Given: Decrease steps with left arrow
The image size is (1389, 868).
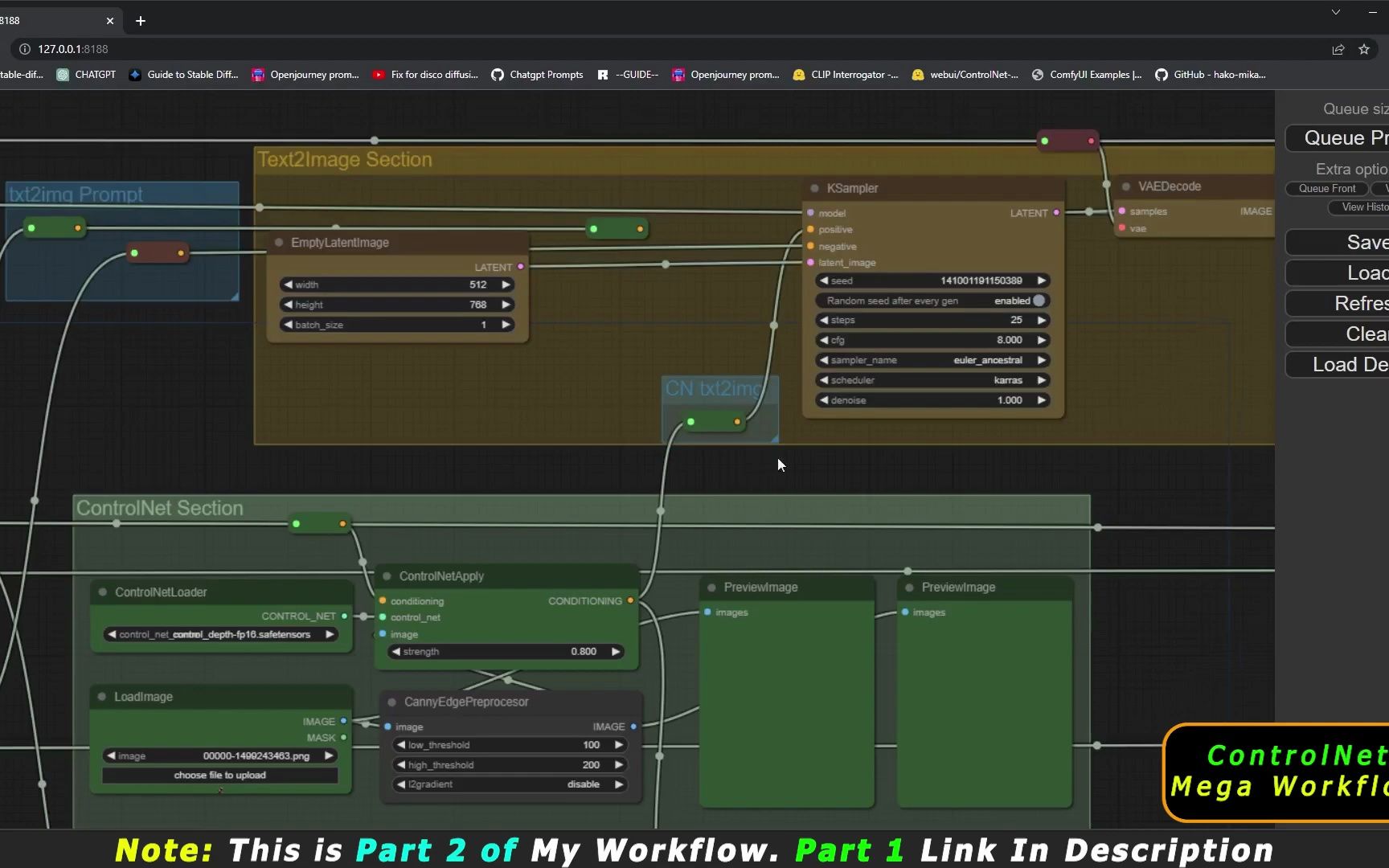Looking at the screenshot, I should [x=824, y=320].
